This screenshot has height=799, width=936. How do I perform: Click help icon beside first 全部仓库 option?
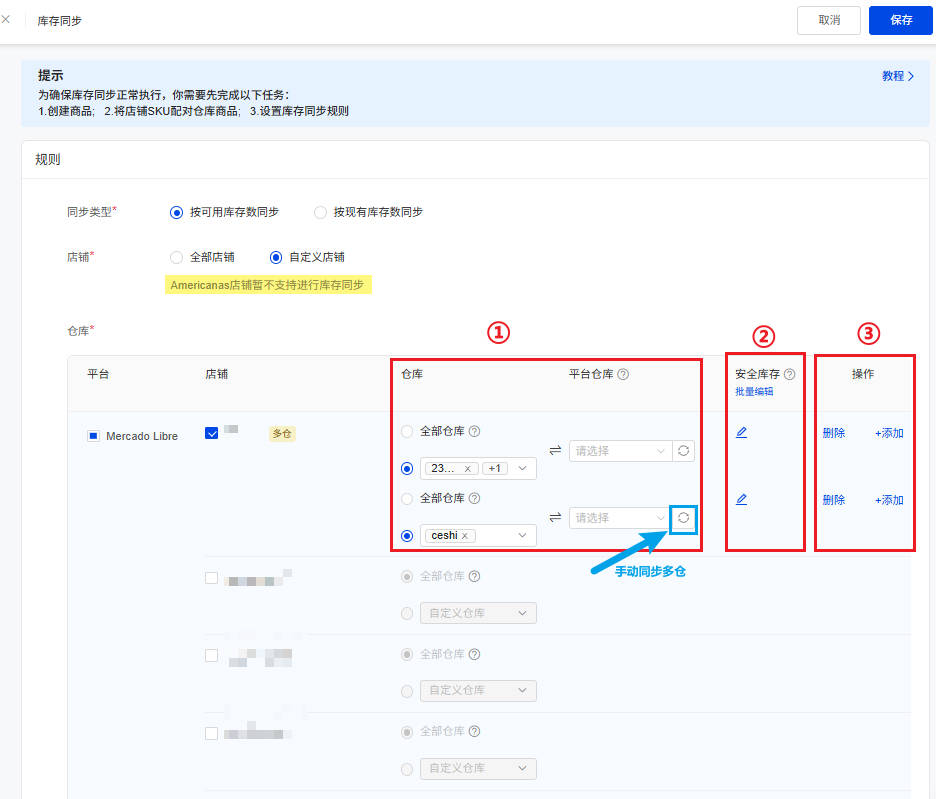click(x=474, y=431)
